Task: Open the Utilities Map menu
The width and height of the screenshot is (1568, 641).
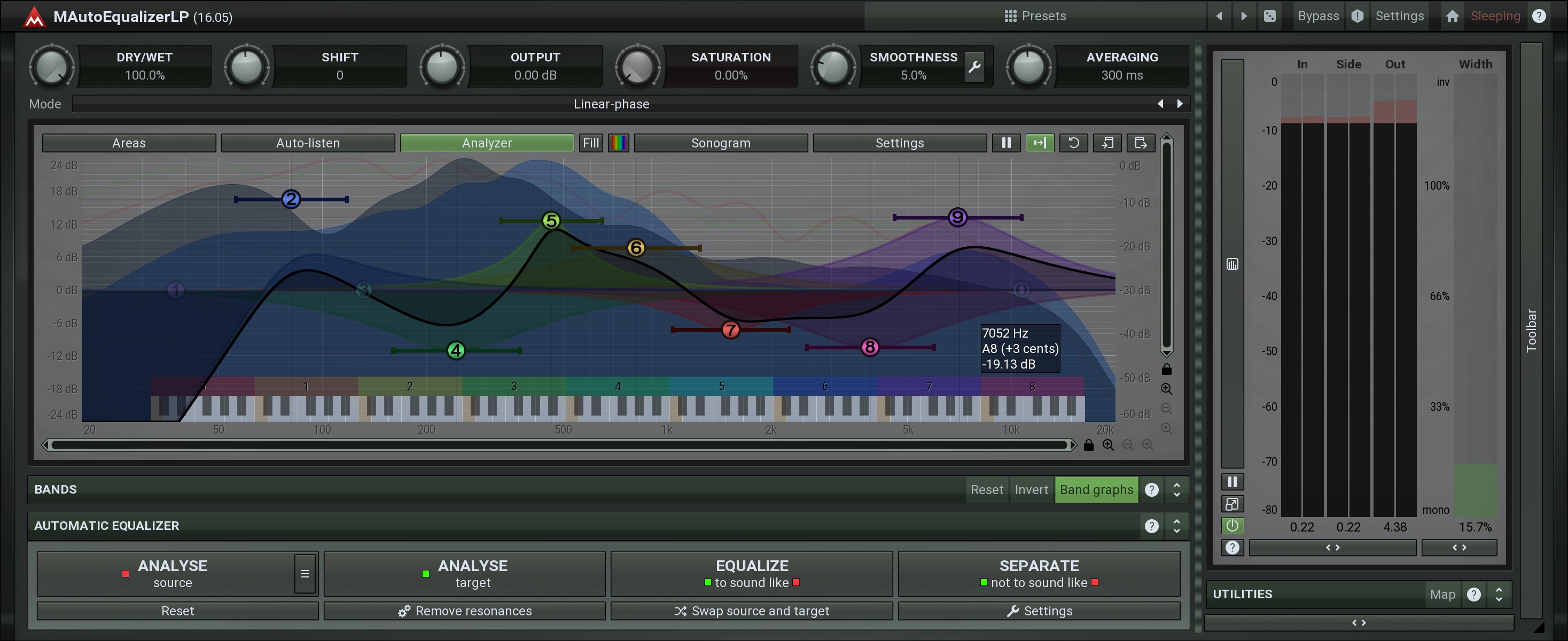Action: 1442,595
